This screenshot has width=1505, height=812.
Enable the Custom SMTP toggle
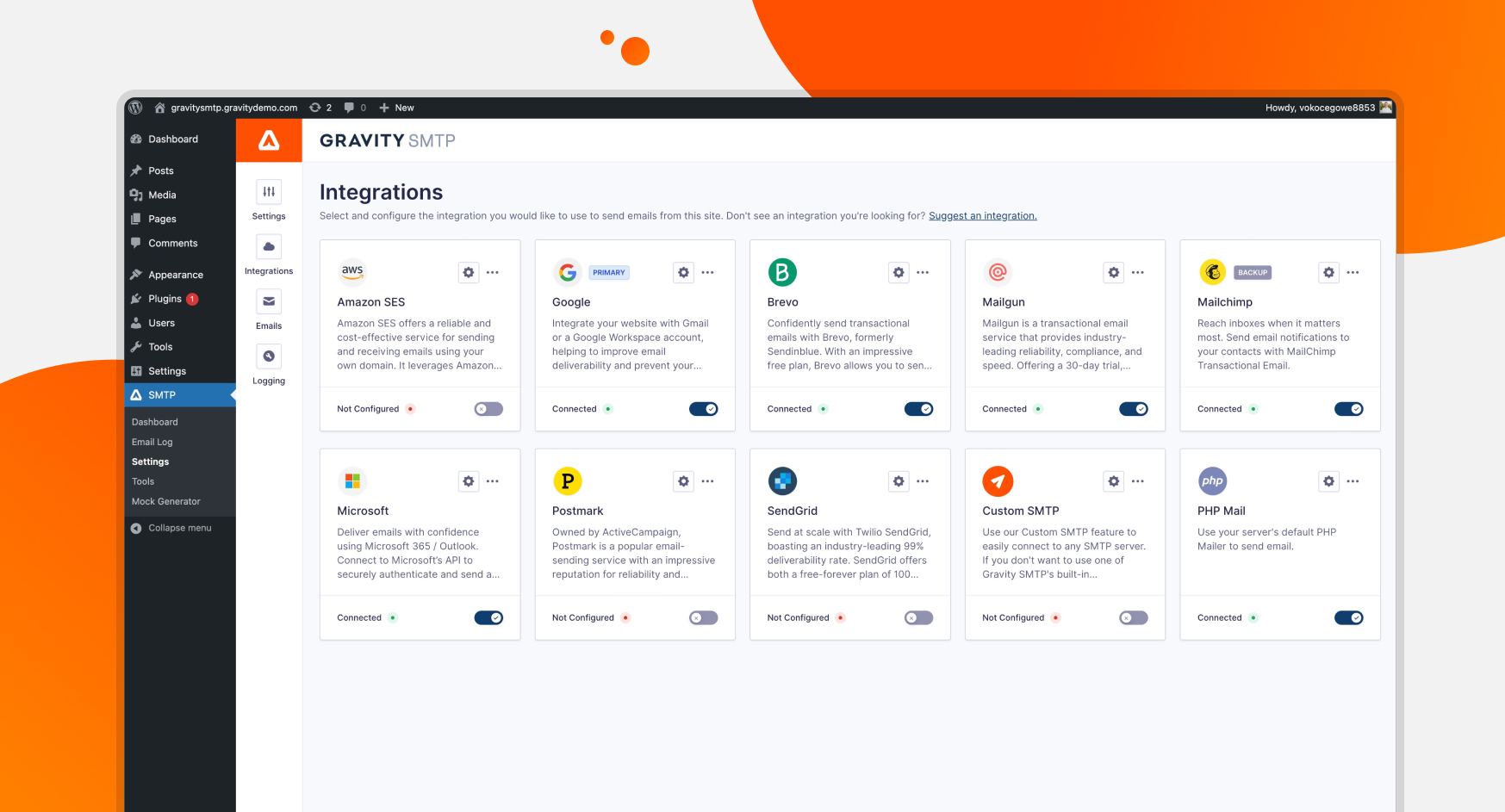pyautogui.click(x=1134, y=617)
